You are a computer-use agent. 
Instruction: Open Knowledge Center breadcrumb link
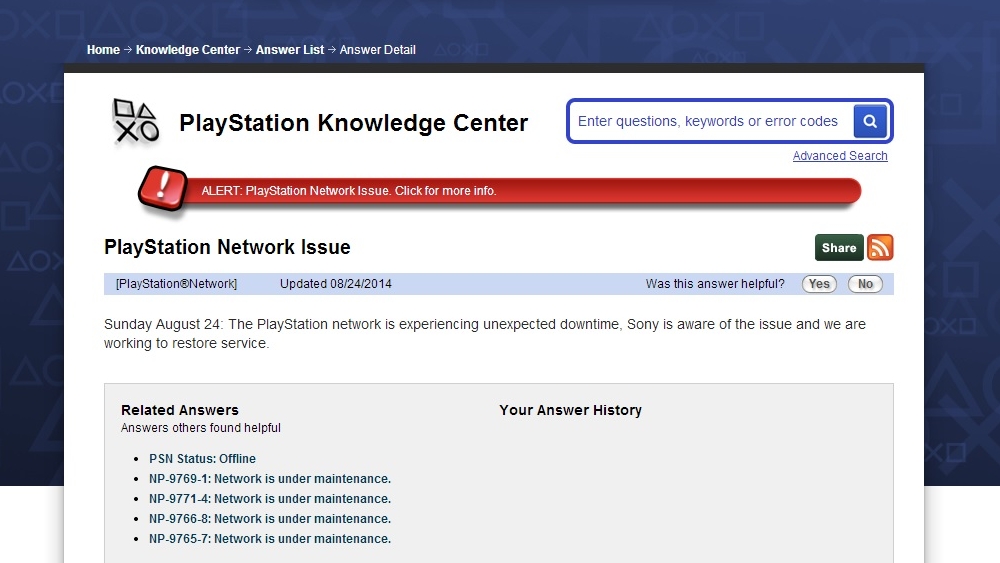click(188, 50)
